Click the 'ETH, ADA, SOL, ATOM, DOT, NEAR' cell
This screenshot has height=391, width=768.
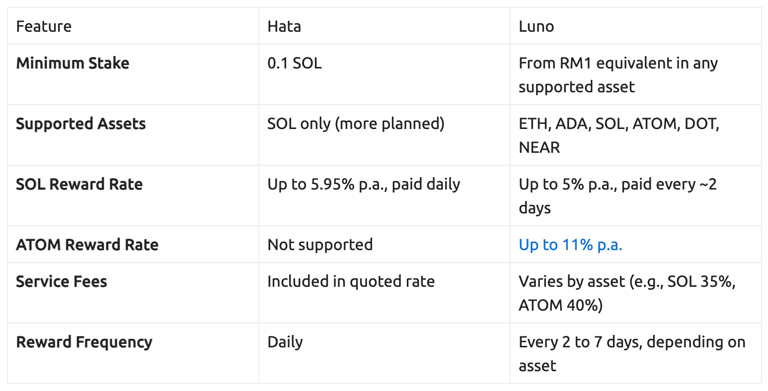point(619,135)
